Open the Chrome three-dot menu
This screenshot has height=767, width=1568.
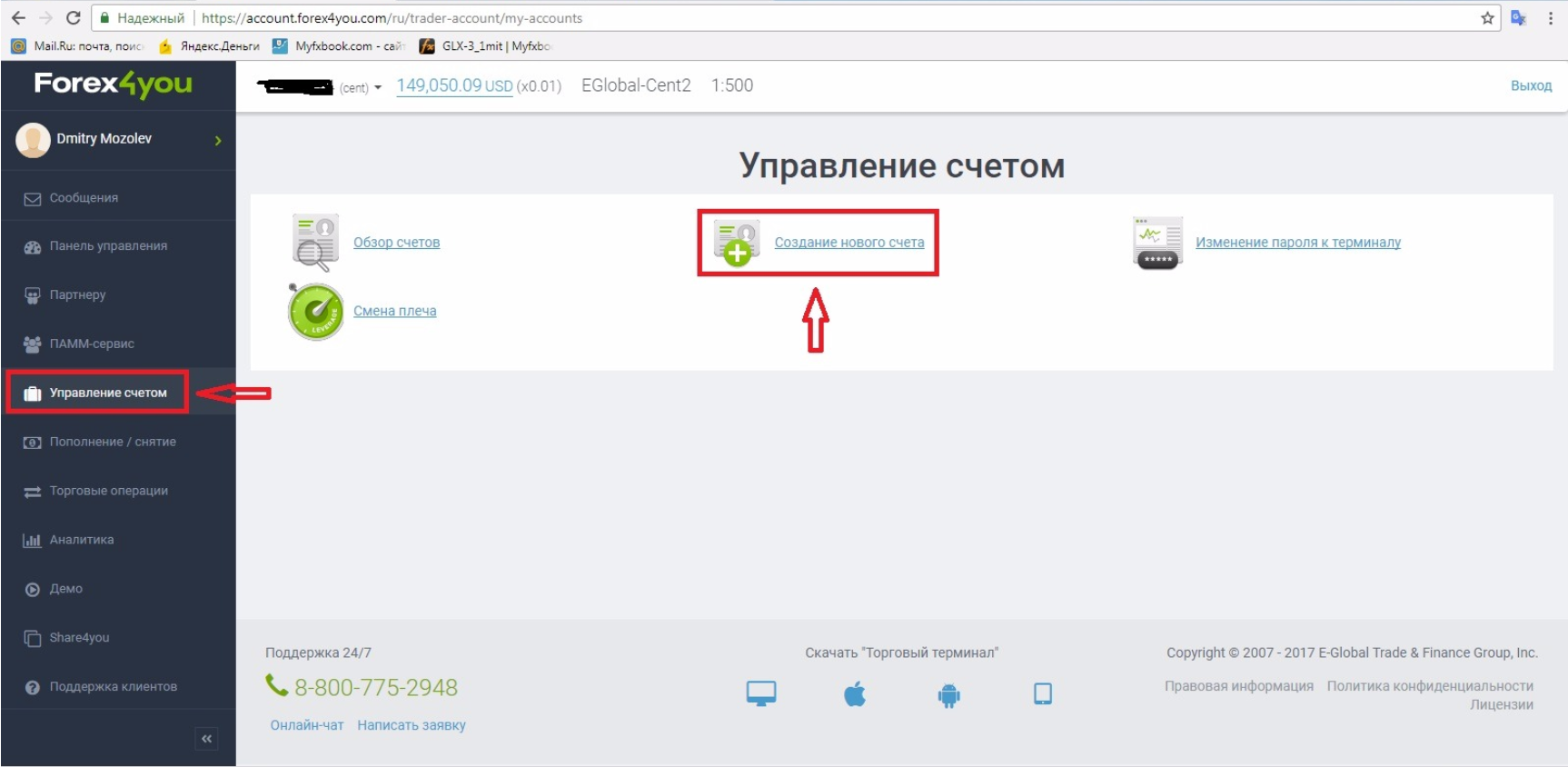[1551, 18]
